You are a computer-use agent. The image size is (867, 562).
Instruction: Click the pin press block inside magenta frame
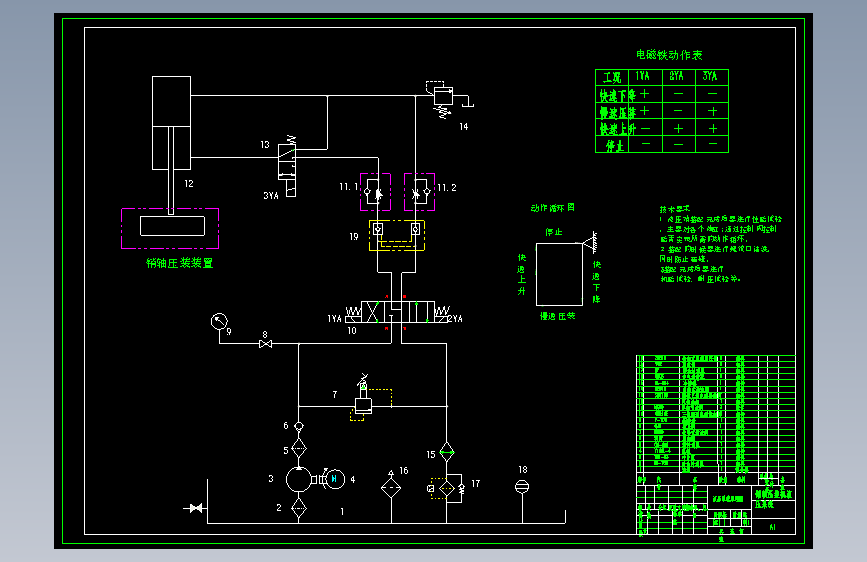tap(173, 226)
